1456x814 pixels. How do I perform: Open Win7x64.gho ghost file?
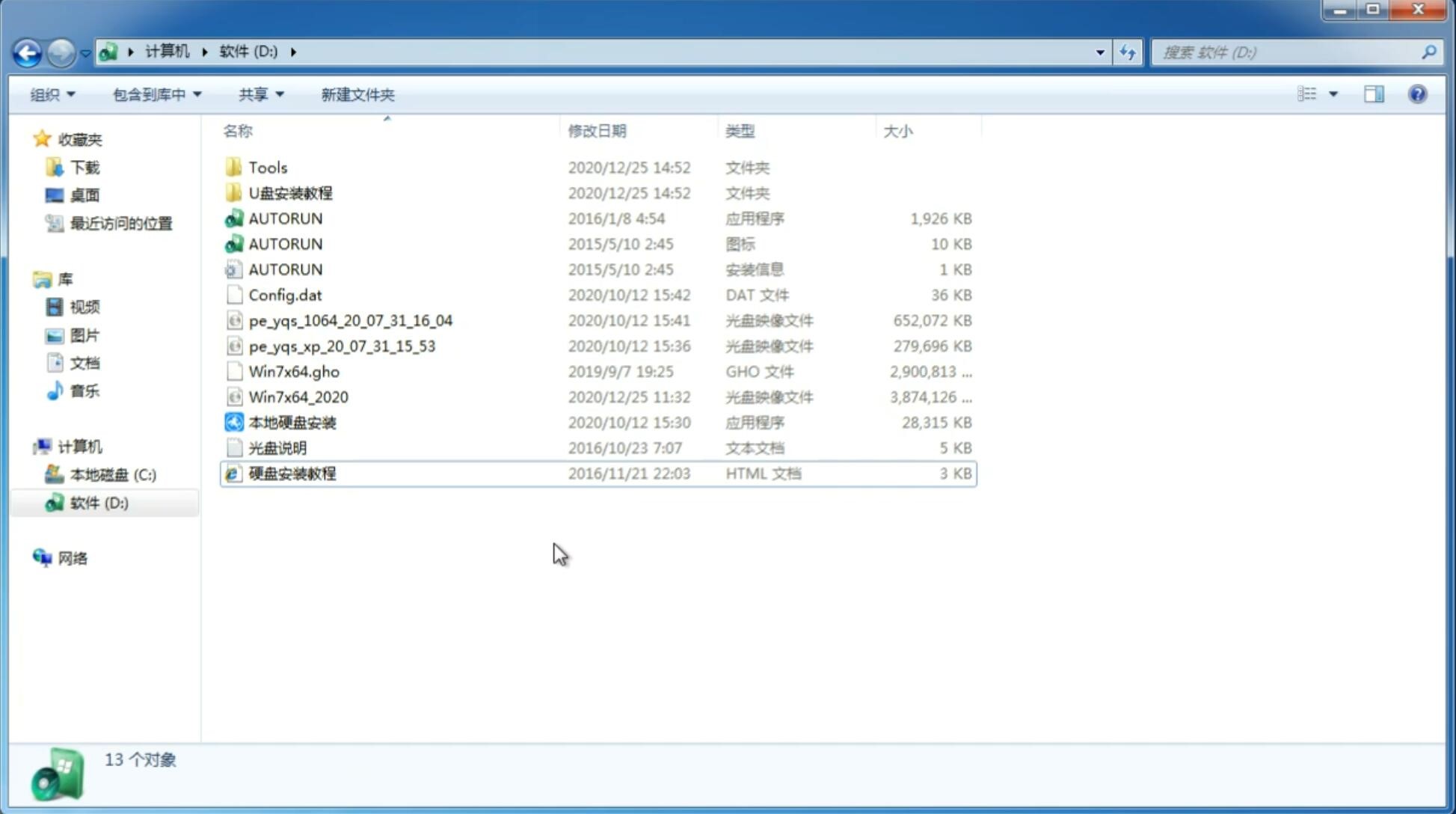click(x=294, y=371)
